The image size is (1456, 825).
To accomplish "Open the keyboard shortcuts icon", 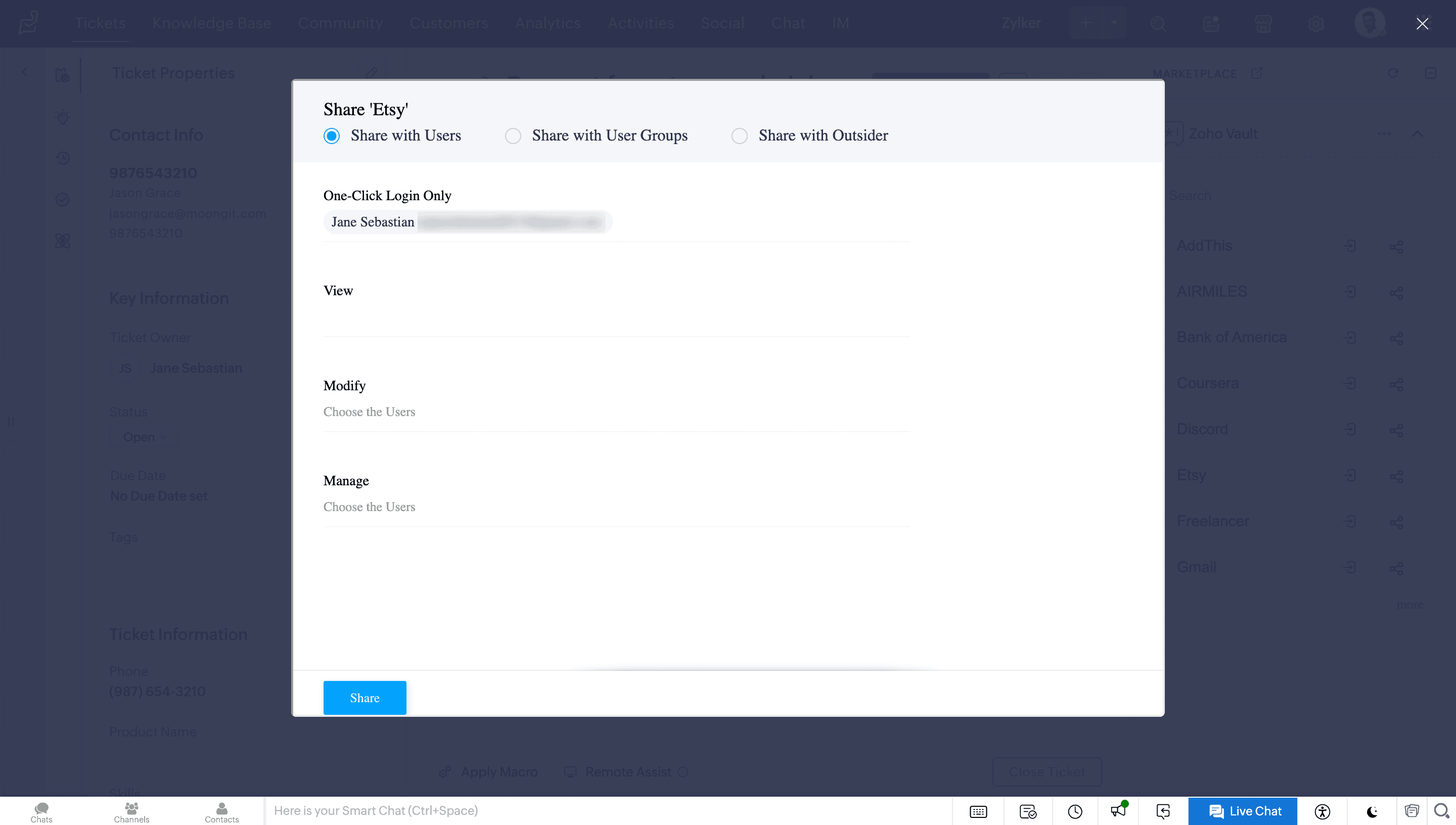I will [x=978, y=811].
